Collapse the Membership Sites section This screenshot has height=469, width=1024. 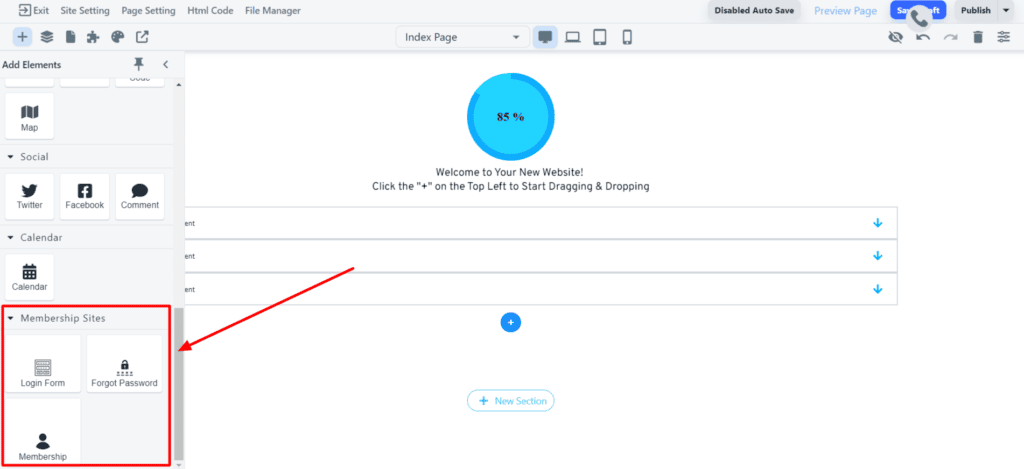point(10,318)
